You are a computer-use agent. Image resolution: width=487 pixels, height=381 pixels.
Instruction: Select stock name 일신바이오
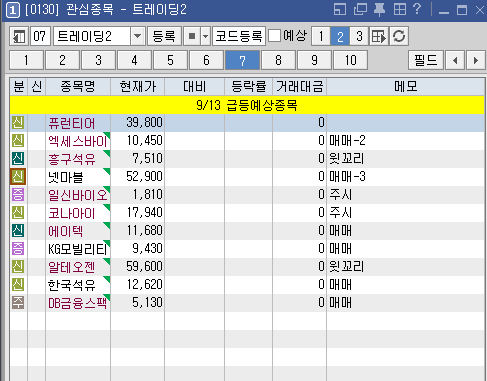click(x=78, y=195)
